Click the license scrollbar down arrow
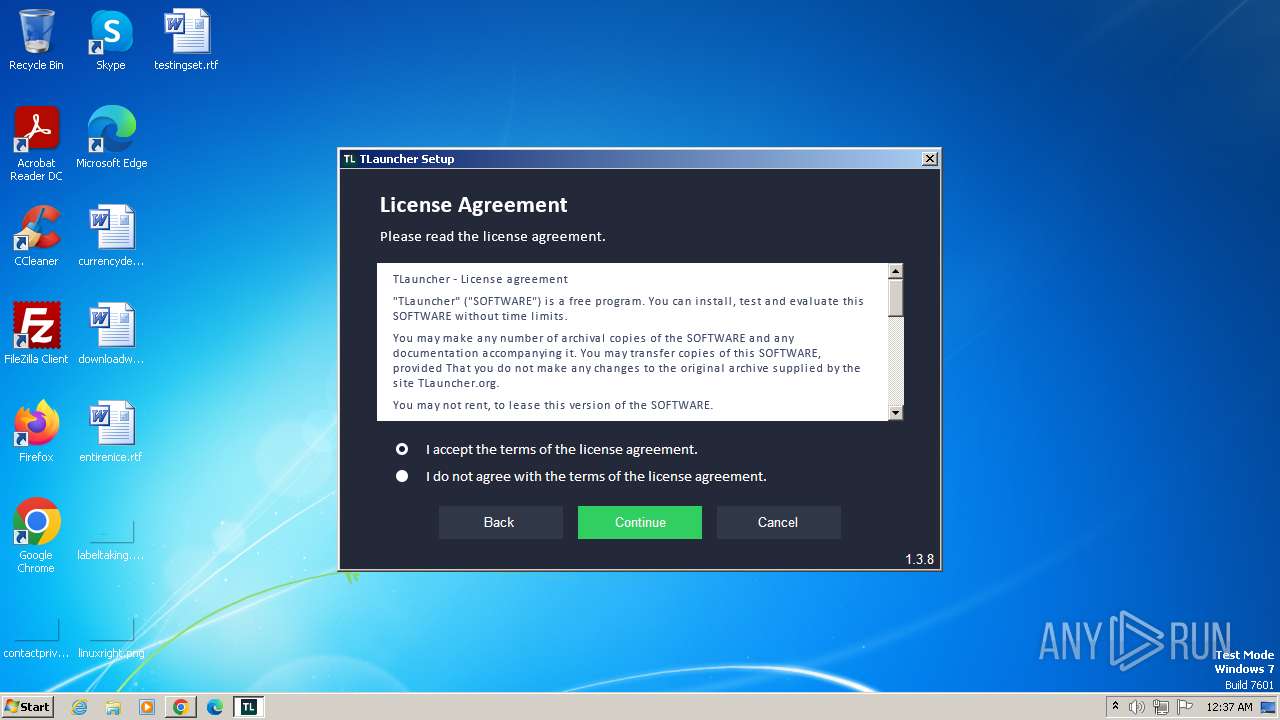Image resolution: width=1280 pixels, height=720 pixels. coord(896,412)
